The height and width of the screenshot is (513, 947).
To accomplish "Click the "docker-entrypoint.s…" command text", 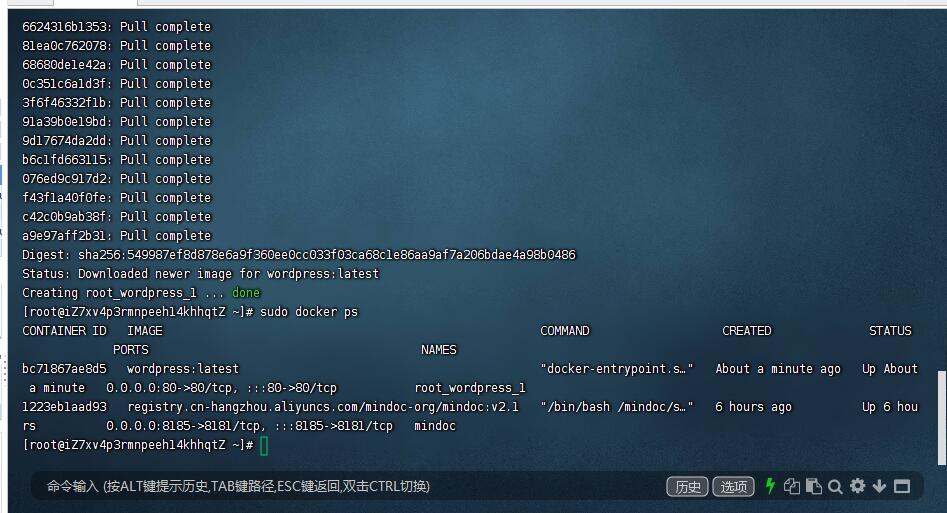I will point(617,369).
